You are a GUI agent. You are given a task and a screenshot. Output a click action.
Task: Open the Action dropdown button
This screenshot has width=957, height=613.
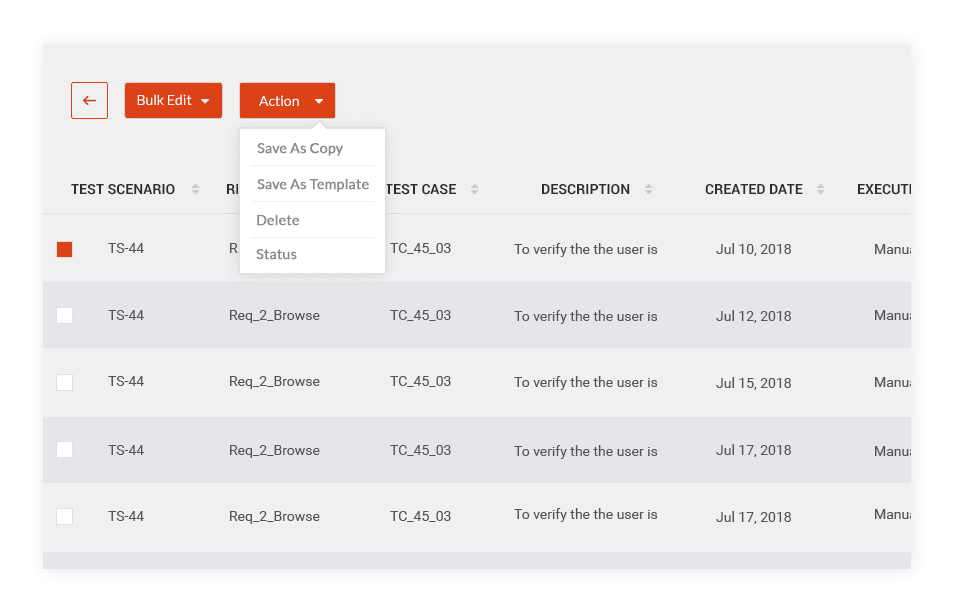(x=287, y=100)
